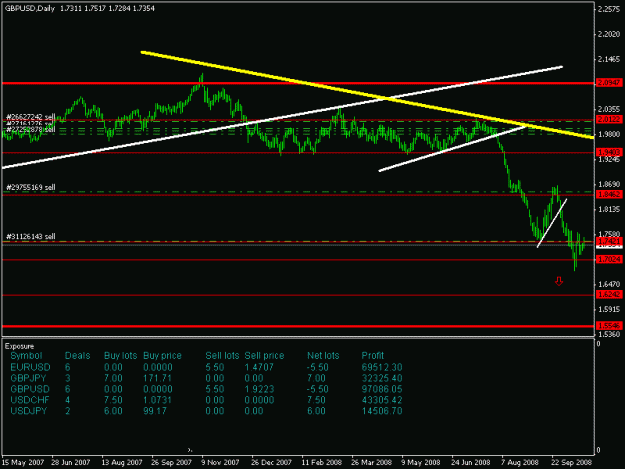The width and height of the screenshot is (625, 469).
Task: Click the 22 Sep 2008 date label
Action: pos(571,463)
